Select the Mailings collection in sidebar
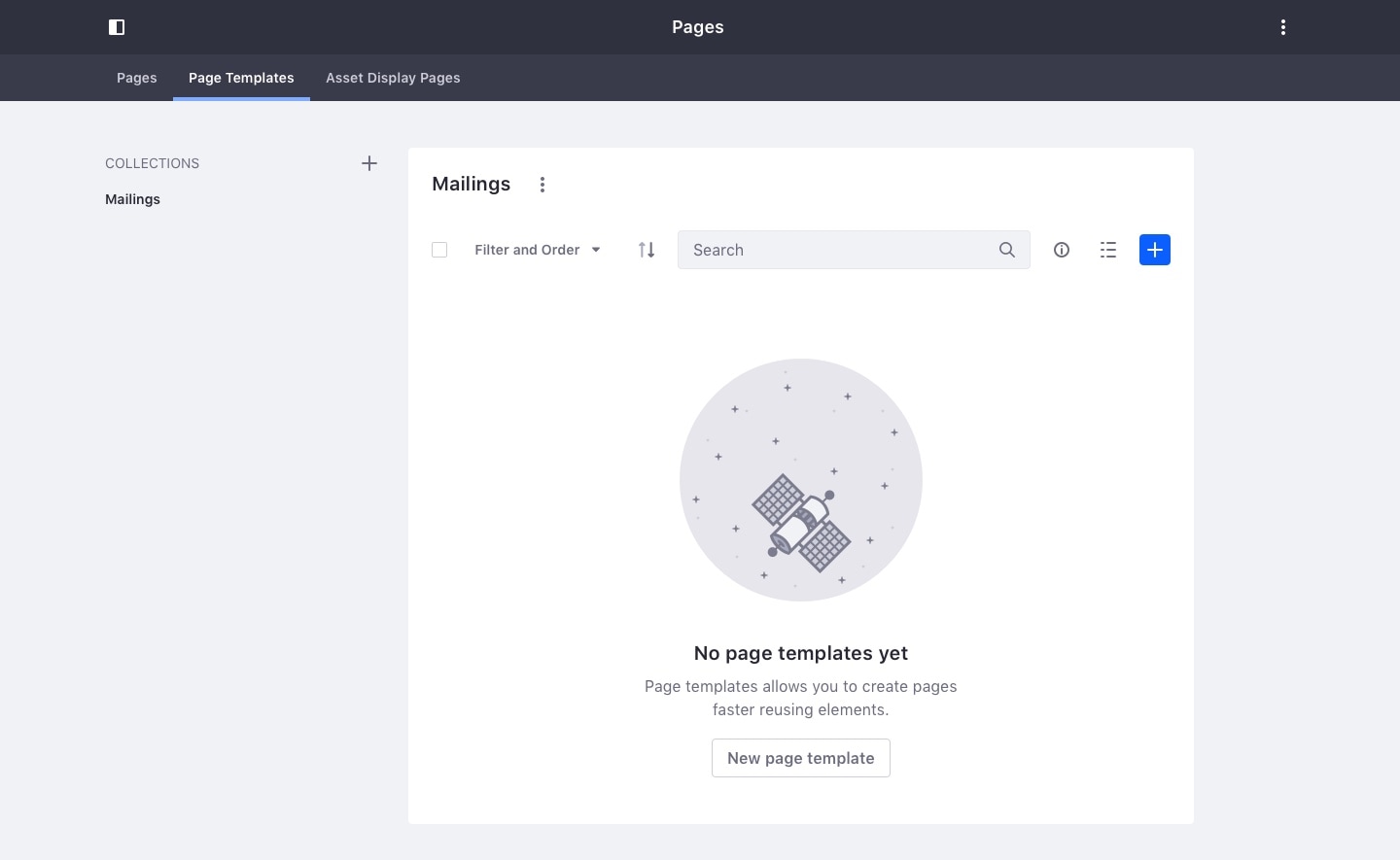This screenshot has width=1400, height=860. (x=133, y=199)
